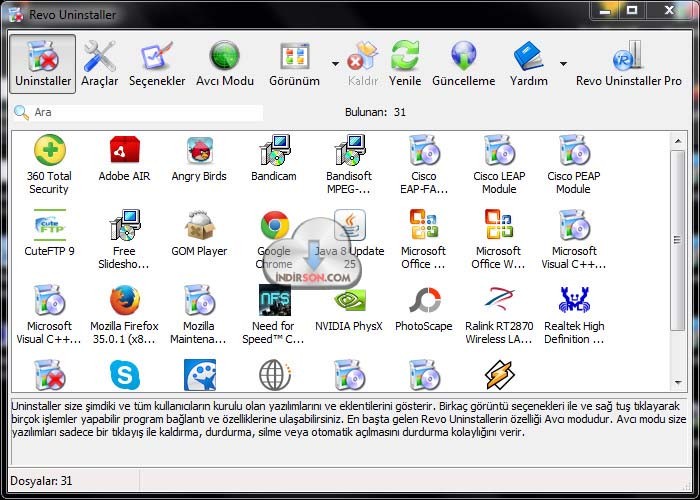Select the globe icon program
Screen dimensions: 700x500
[275, 375]
